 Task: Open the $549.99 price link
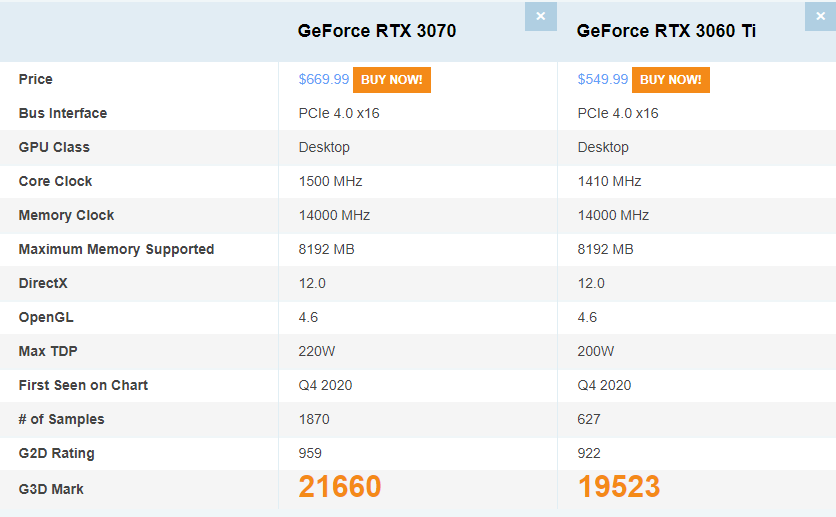click(x=602, y=79)
